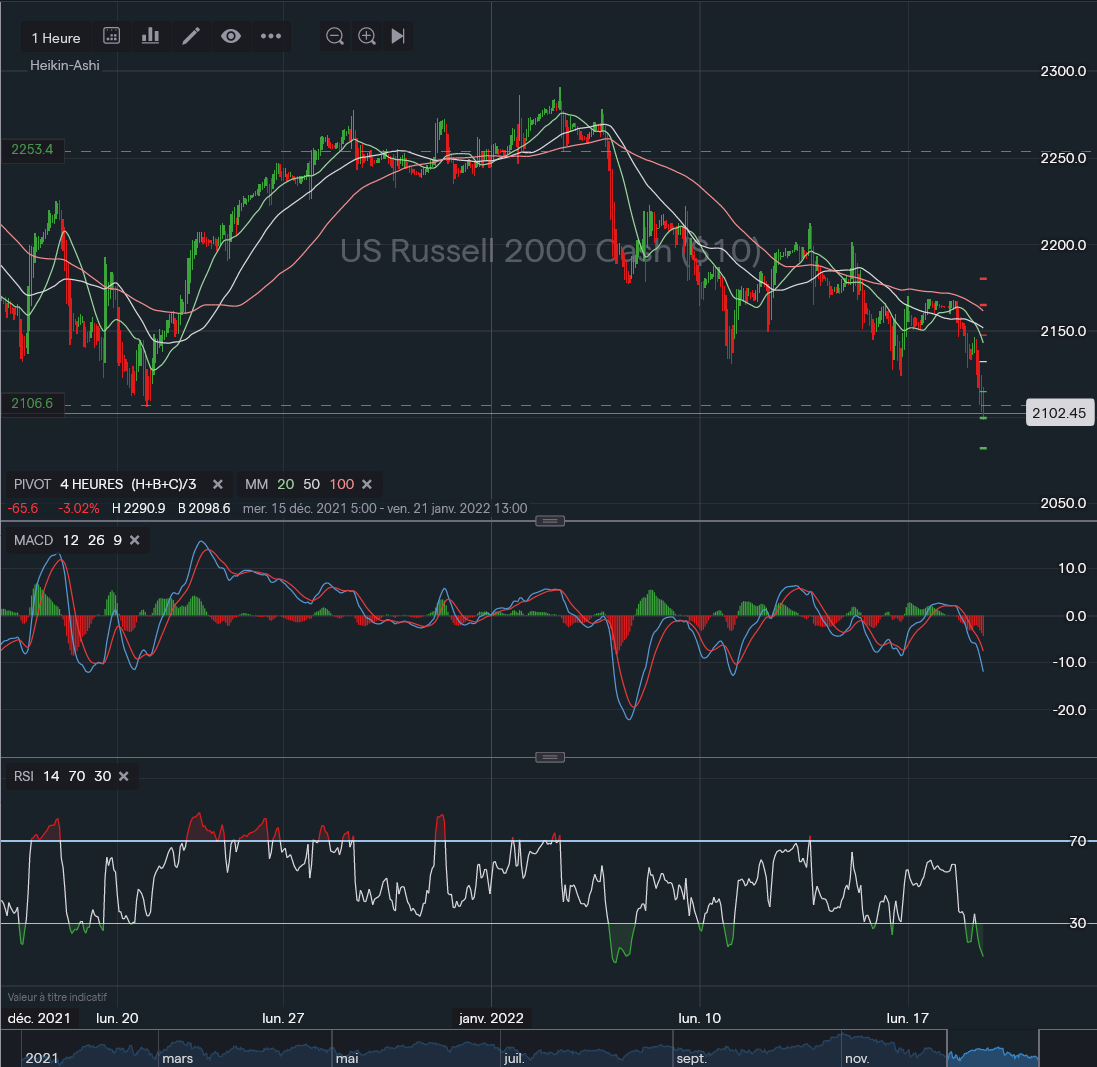Click the RSI 70 level label

point(1078,841)
